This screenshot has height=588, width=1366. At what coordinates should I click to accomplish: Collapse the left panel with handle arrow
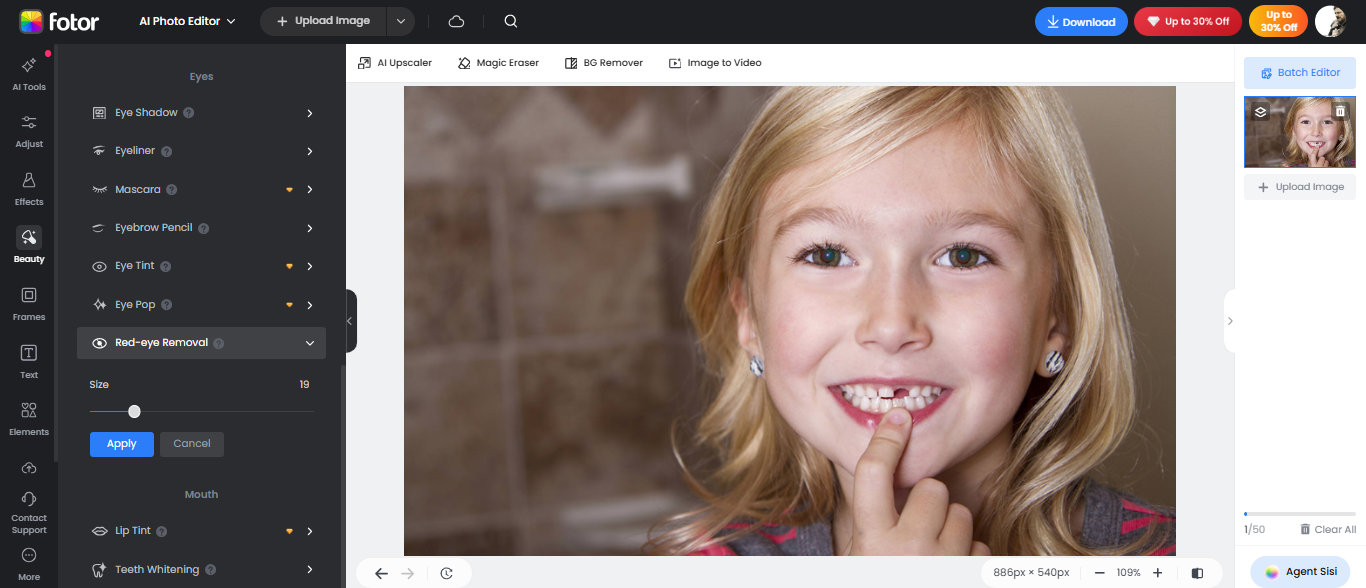point(350,321)
